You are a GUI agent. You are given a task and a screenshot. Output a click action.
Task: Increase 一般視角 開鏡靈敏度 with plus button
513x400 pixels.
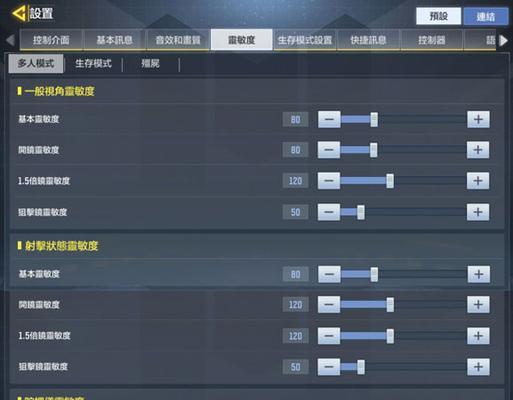pos(478,150)
